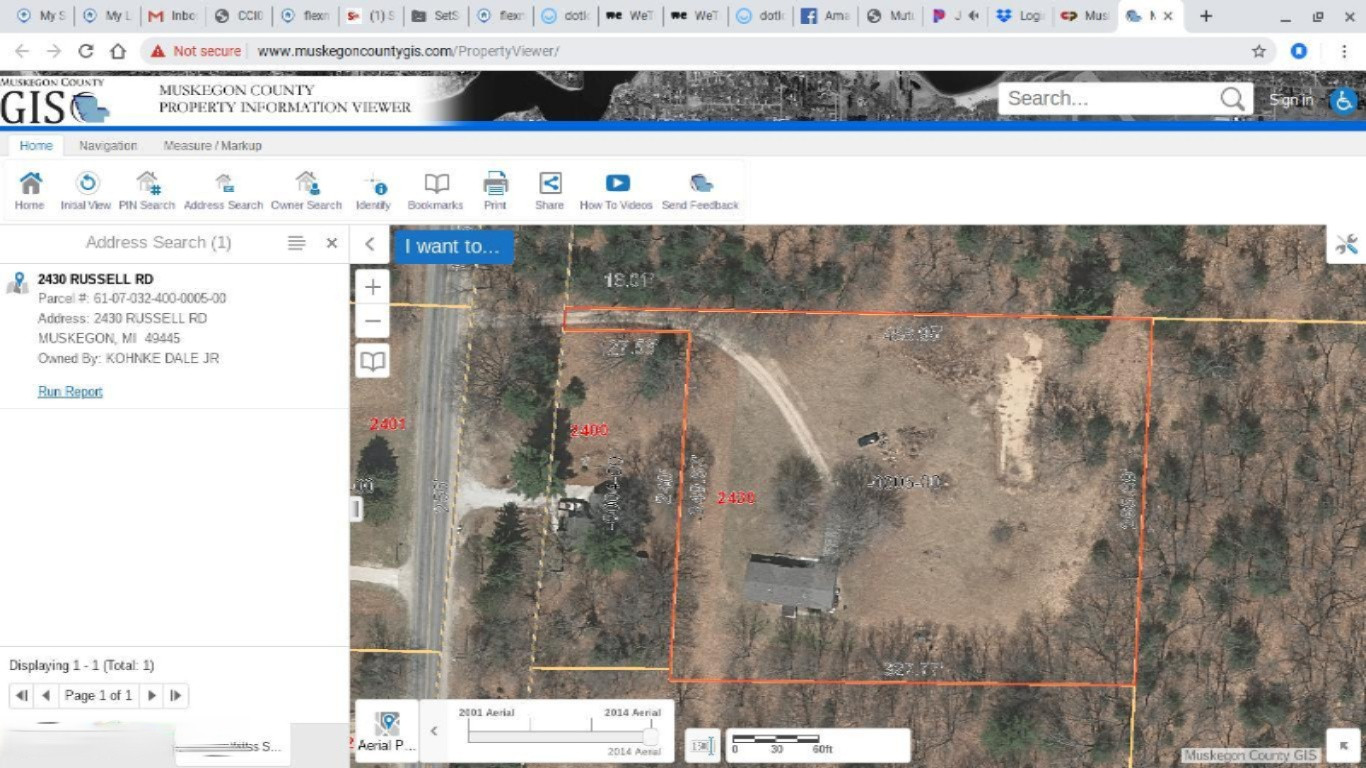Zoom in on the map
Image resolution: width=1366 pixels, height=768 pixels.
[x=373, y=288]
